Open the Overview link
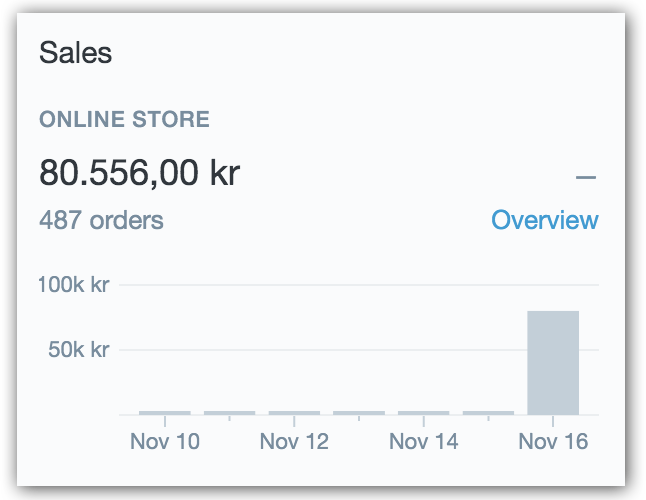The width and height of the screenshot is (646, 500). (x=545, y=220)
